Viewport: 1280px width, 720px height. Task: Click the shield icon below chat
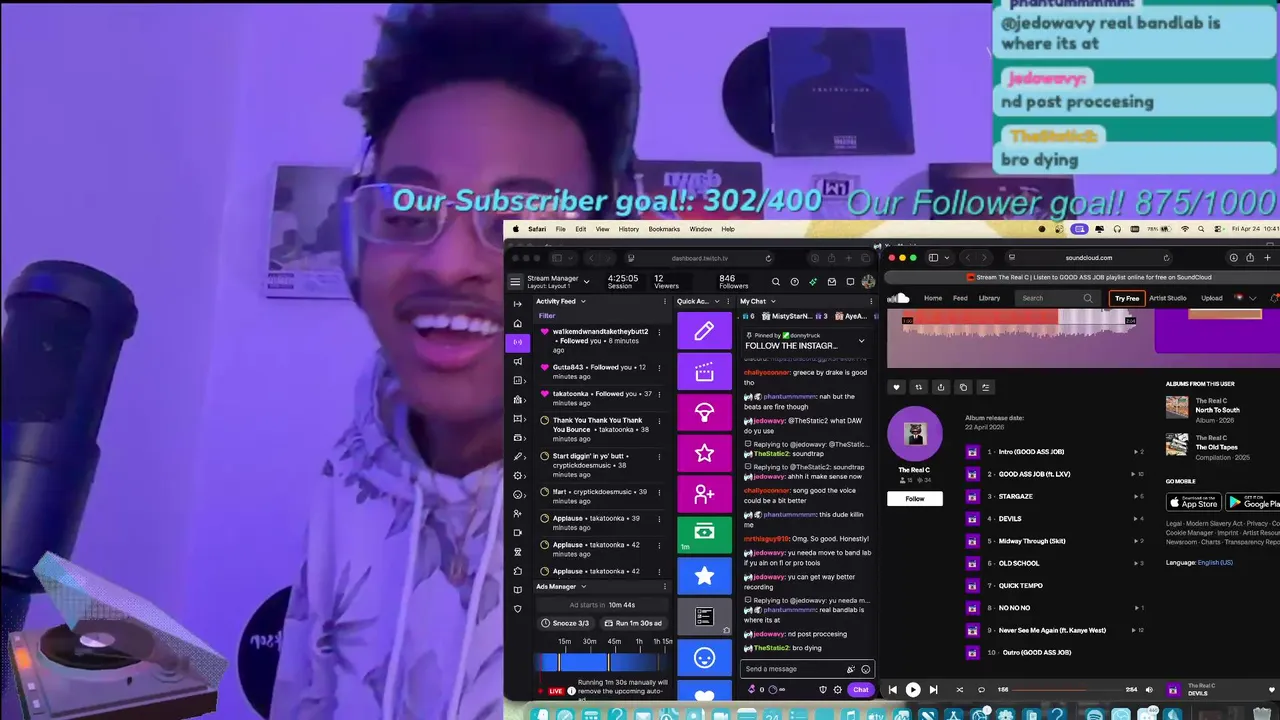pos(823,689)
